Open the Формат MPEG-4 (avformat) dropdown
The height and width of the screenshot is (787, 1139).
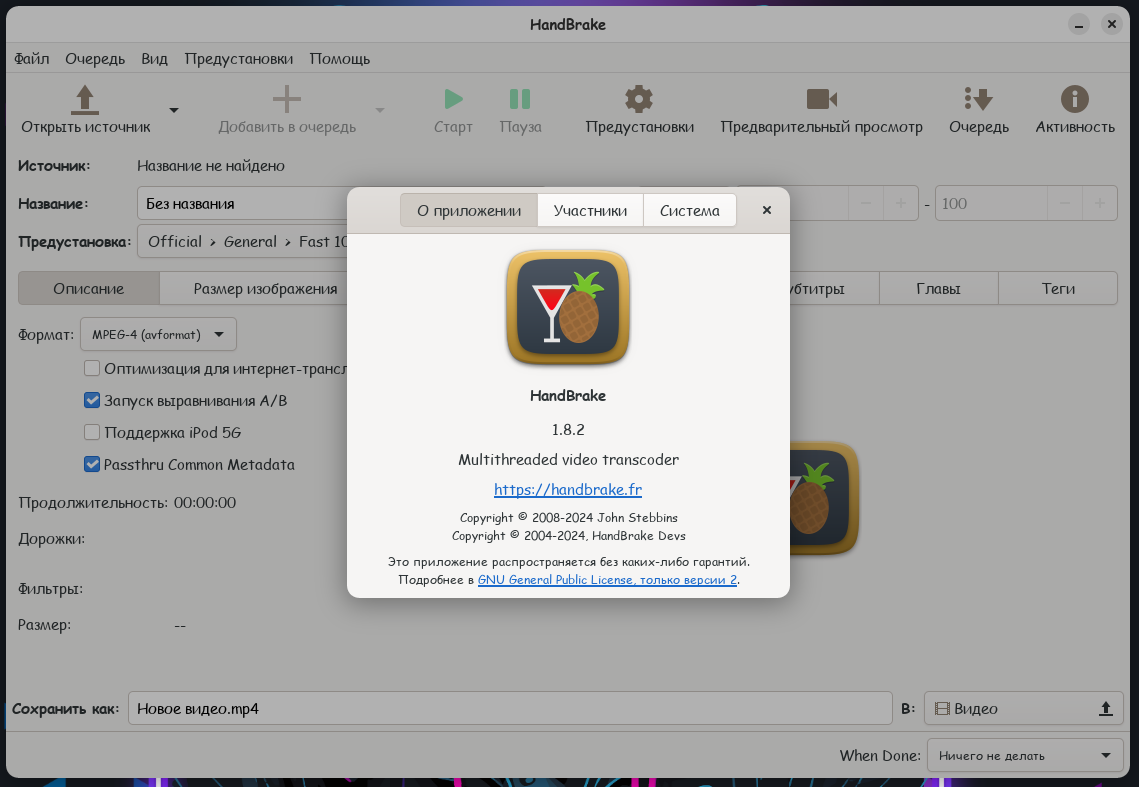(x=158, y=334)
